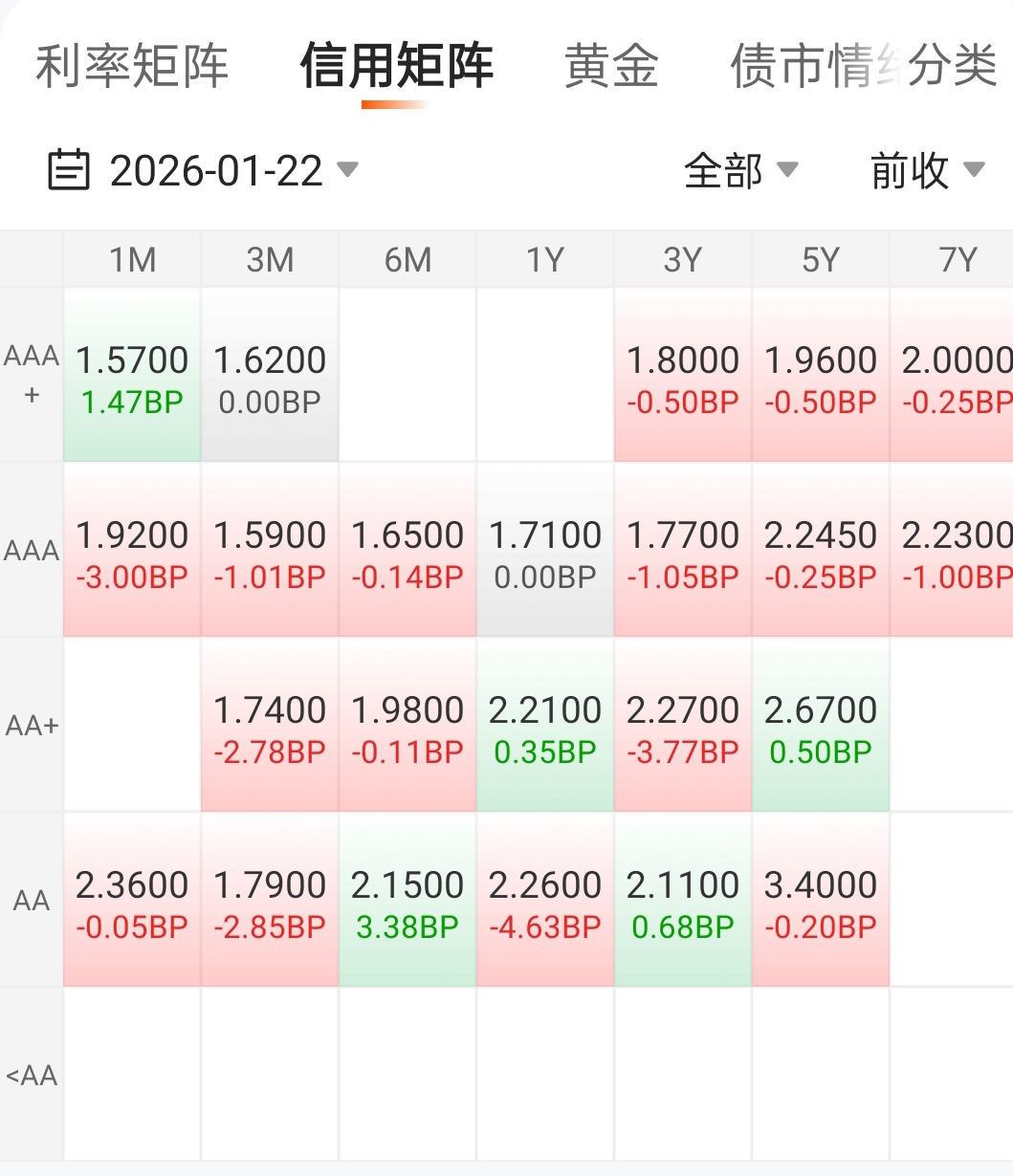Open the 前收 comparison dropdown

pos(926,171)
